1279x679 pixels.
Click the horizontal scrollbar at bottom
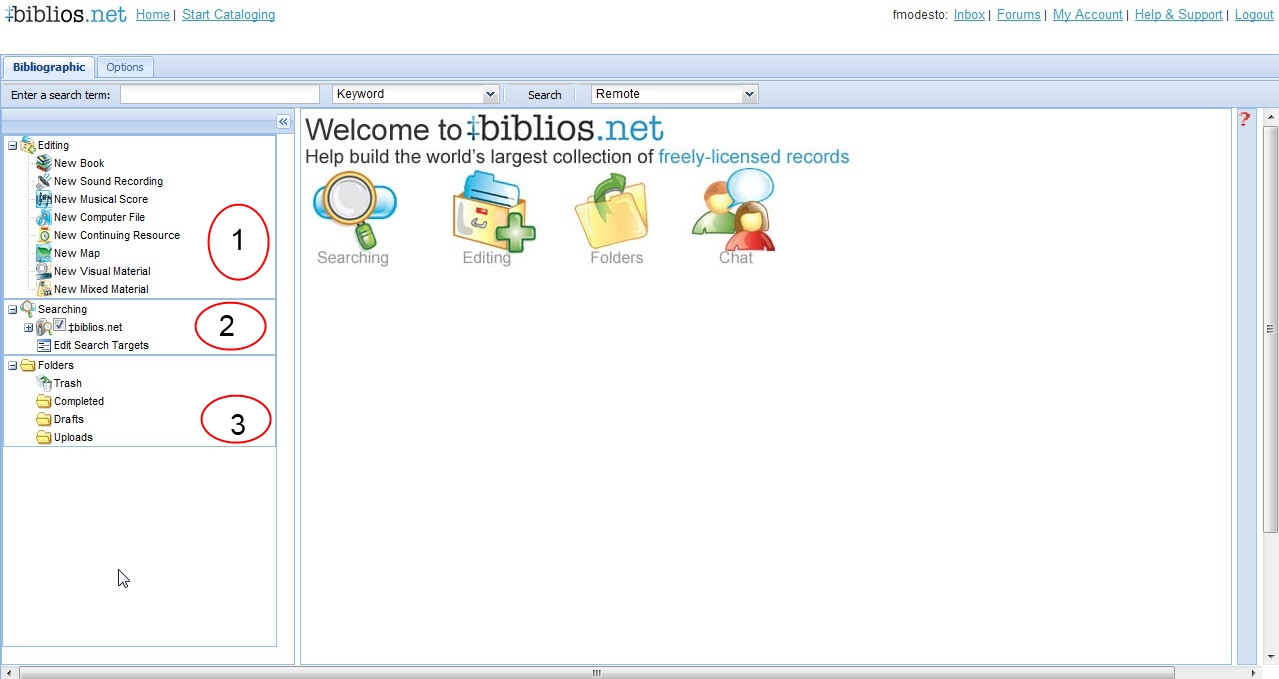pos(596,673)
